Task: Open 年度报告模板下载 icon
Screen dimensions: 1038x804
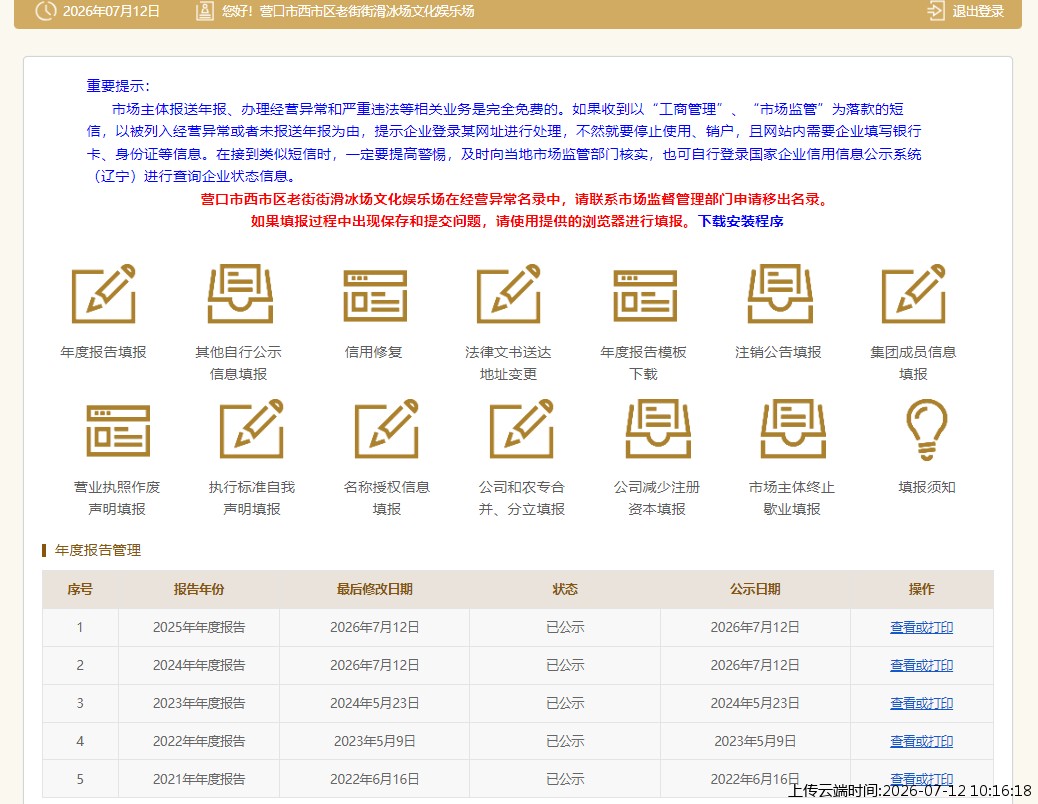Action: coord(645,294)
